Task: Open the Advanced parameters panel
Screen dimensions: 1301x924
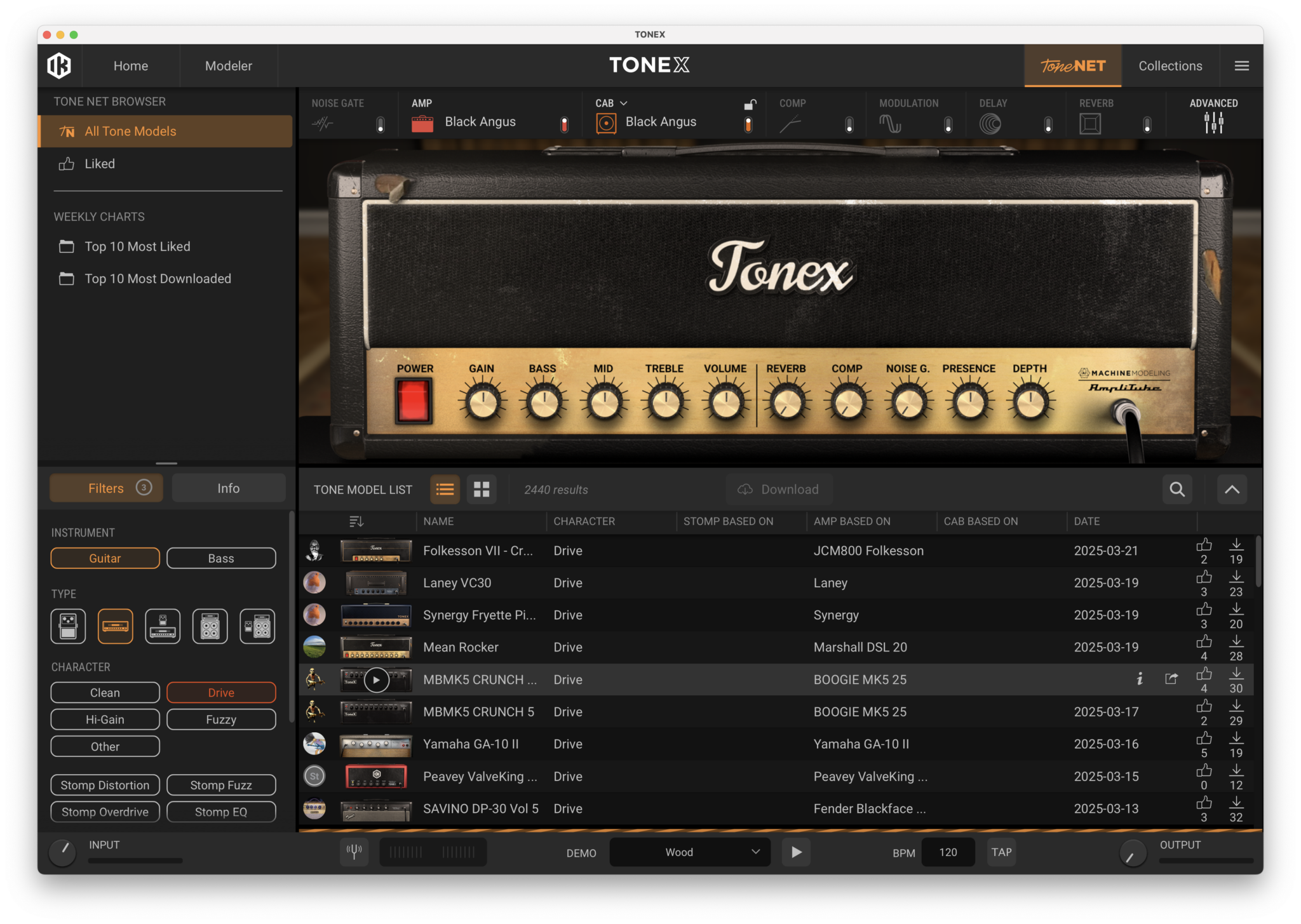Action: [1213, 118]
